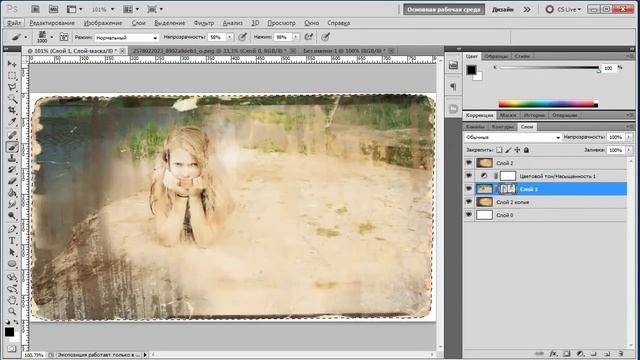Image resolution: width=640 pixels, height=360 pixels.
Task: Toggle lock image pixels brush icon
Action: pyautogui.click(x=508, y=150)
